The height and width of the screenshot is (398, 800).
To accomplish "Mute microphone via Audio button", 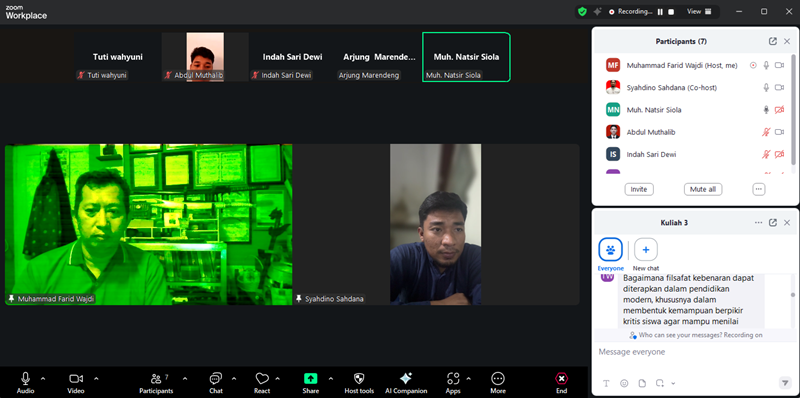I will (26, 383).
